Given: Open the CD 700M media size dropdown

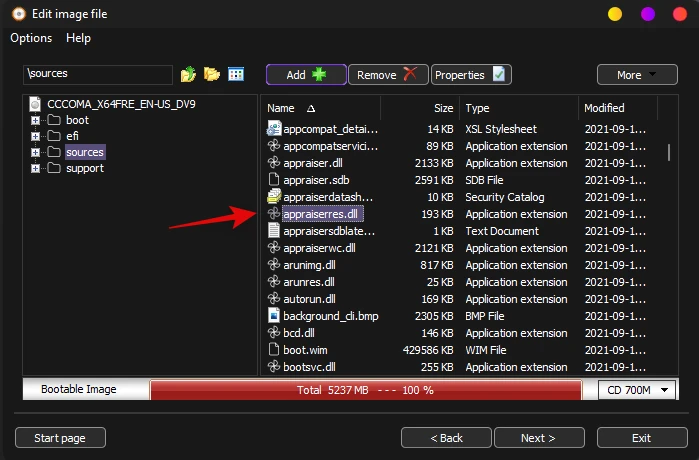Looking at the screenshot, I should (x=636, y=390).
